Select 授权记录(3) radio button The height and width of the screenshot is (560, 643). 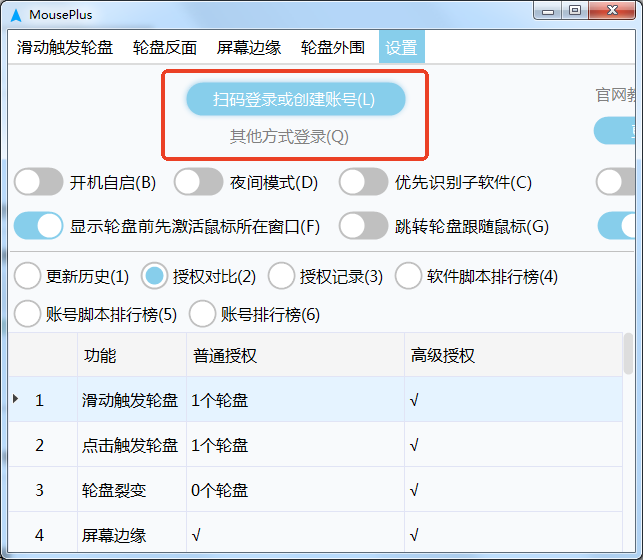click(281, 276)
